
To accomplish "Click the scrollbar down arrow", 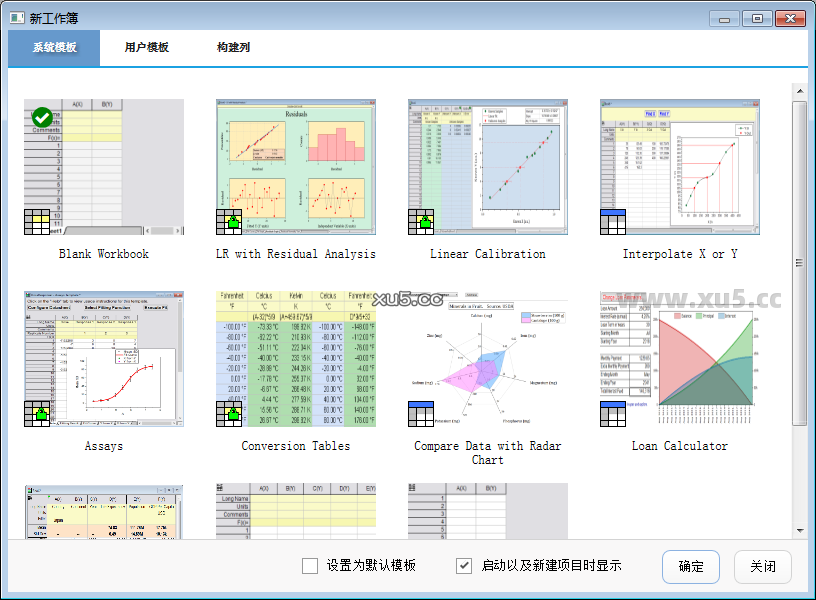I will coord(799,530).
